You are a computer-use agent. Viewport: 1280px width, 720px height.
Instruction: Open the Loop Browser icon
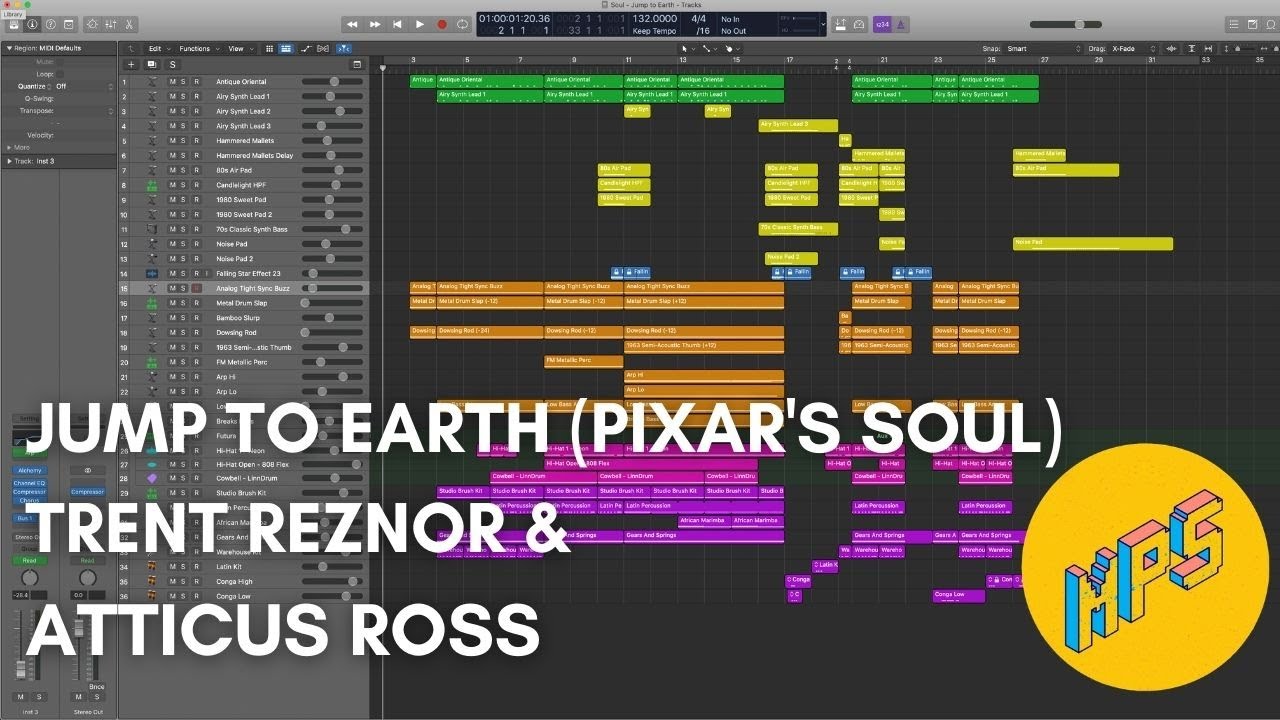coord(1270,23)
